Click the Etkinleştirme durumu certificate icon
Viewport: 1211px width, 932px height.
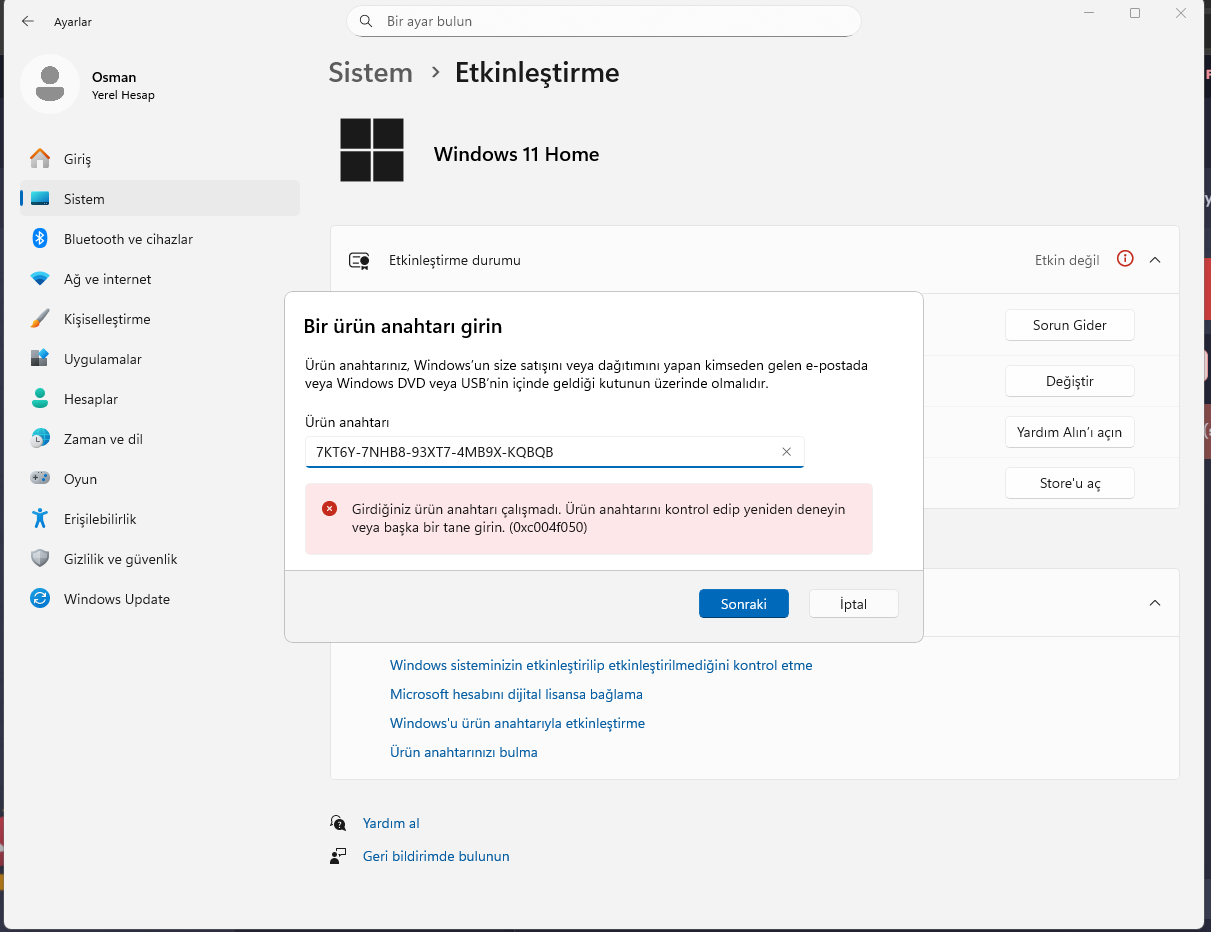pyautogui.click(x=359, y=260)
